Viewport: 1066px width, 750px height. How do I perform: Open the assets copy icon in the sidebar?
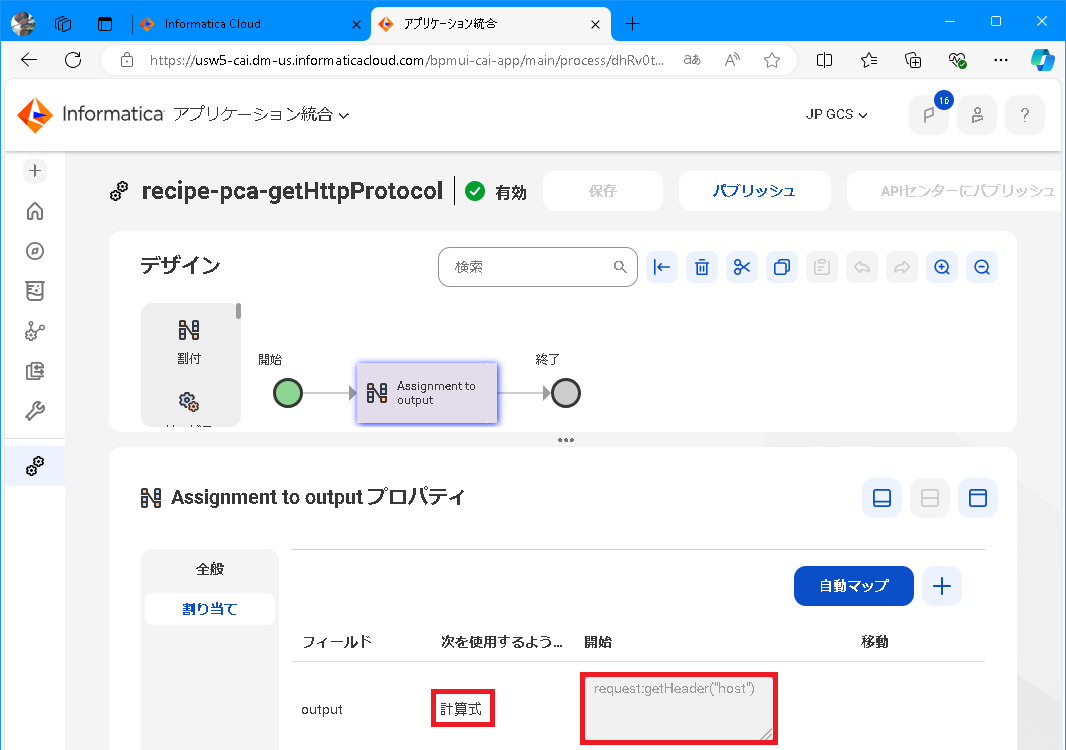point(35,371)
